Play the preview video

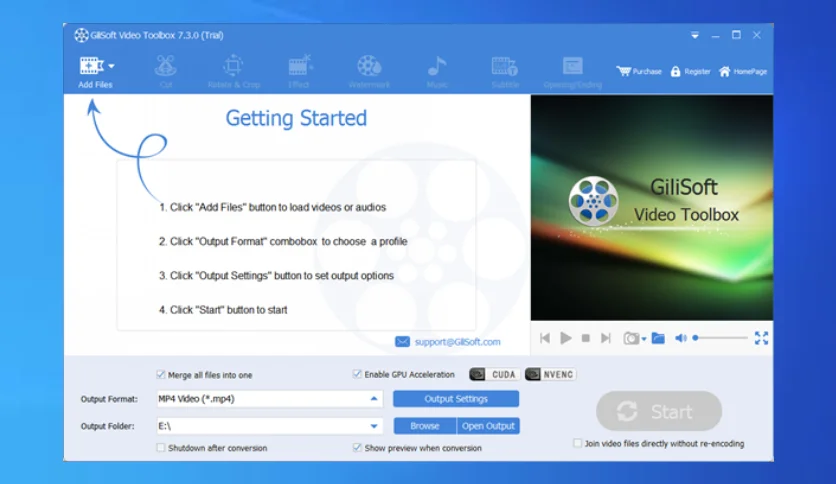[x=566, y=338]
